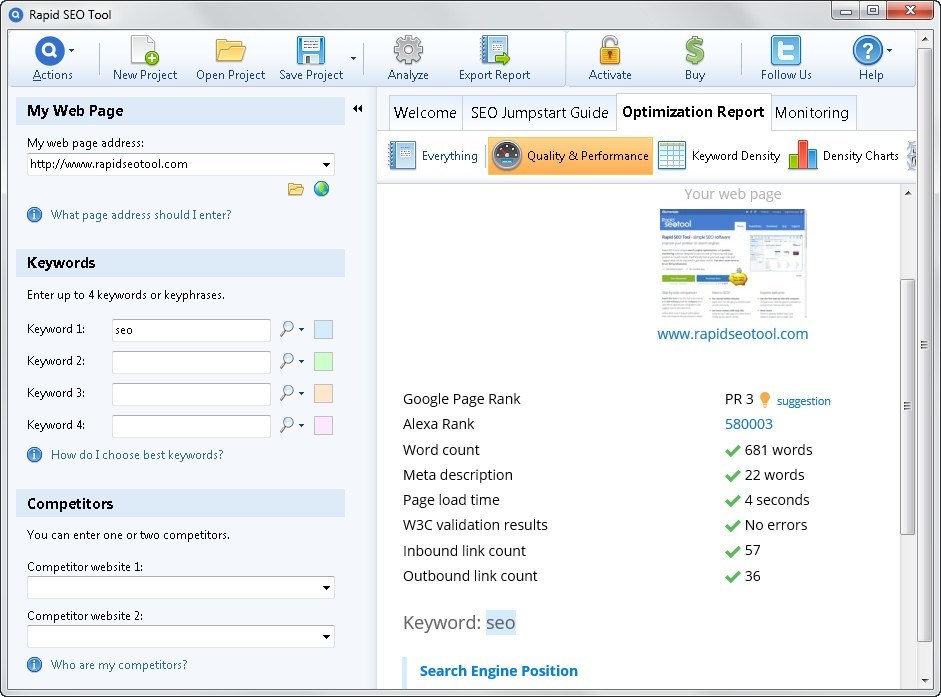Screen dimensions: 941x697
Task: Collapse the left panel with double-arrow
Action: click(x=357, y=109)
